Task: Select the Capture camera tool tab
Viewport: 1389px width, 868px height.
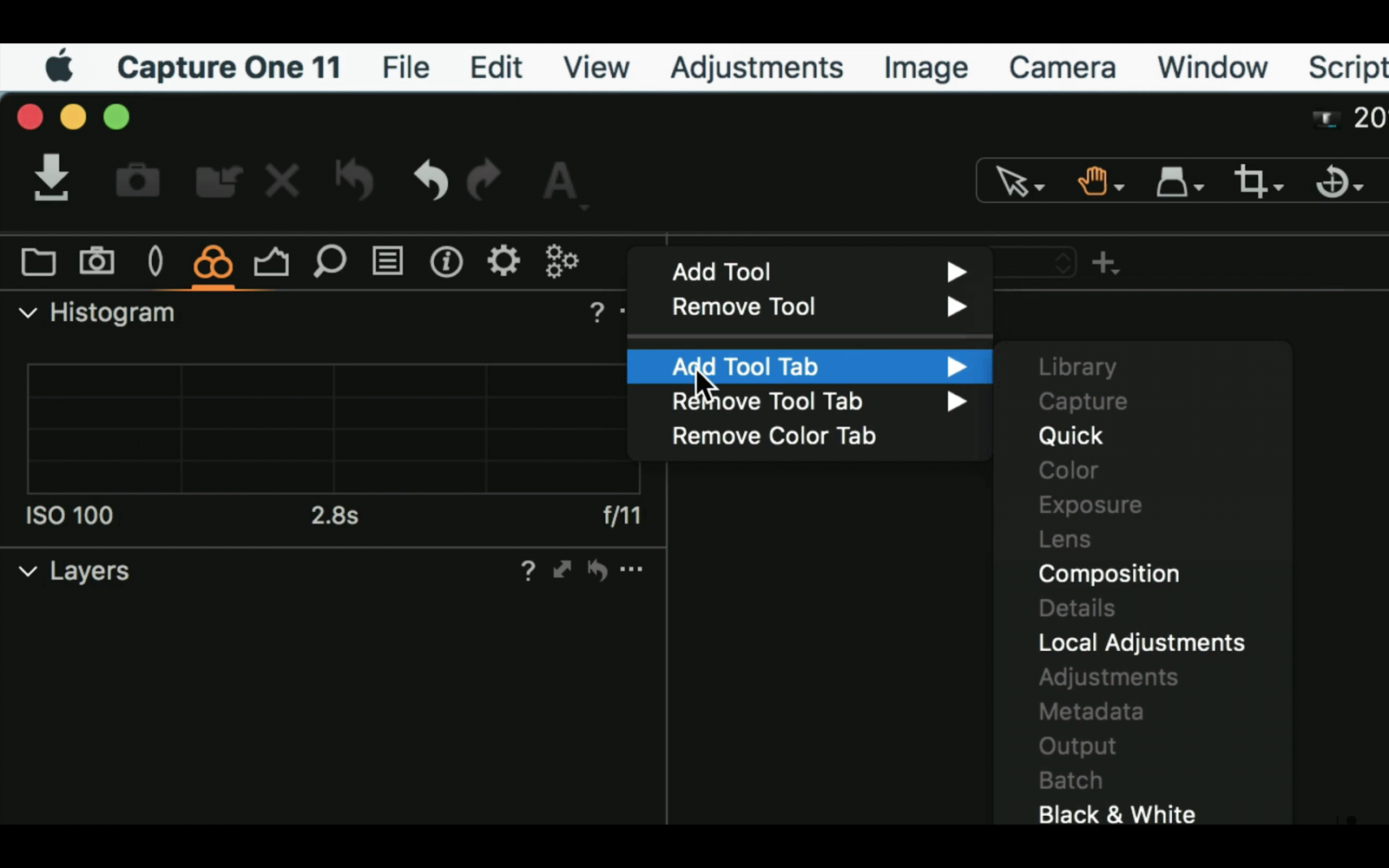Action: tap(96, 261)
